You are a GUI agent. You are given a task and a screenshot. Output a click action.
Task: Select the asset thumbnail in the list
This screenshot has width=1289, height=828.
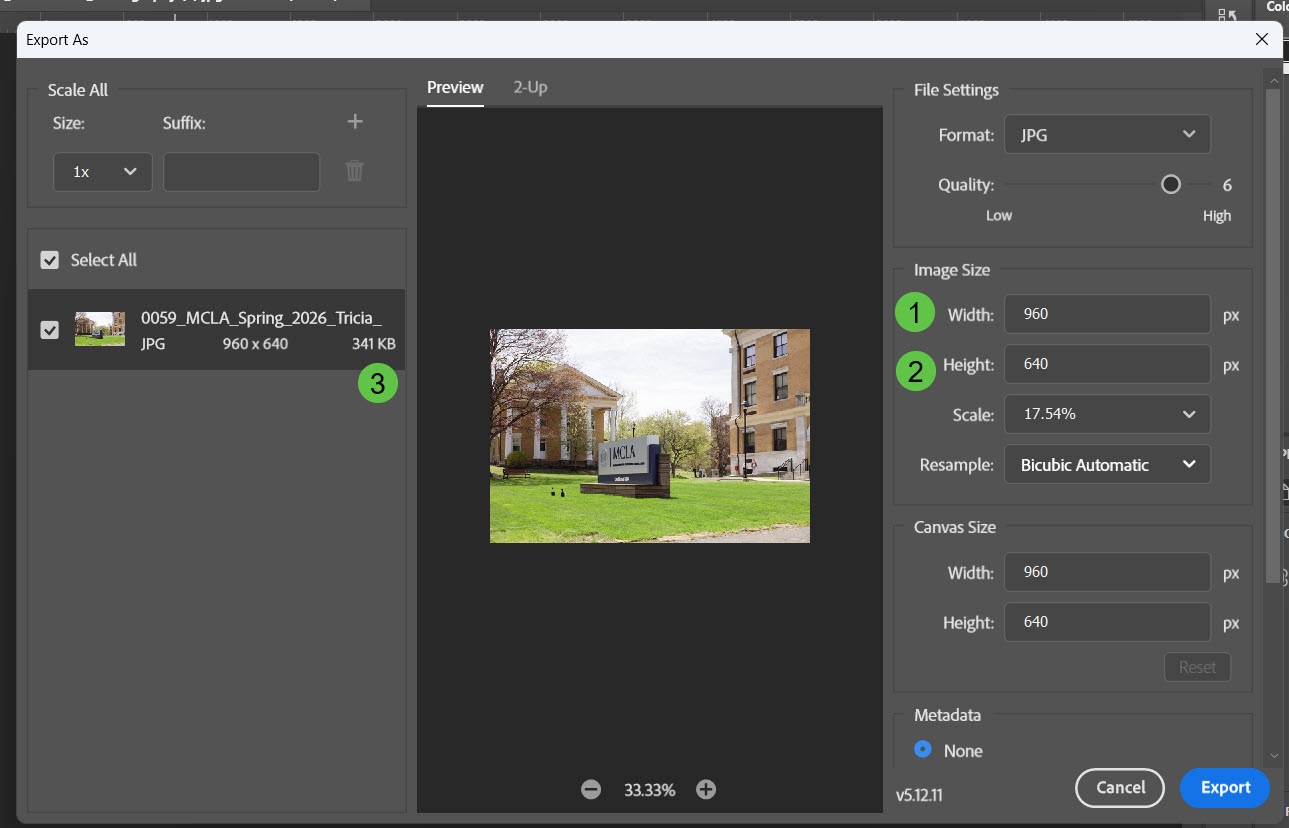pos(100,329)
